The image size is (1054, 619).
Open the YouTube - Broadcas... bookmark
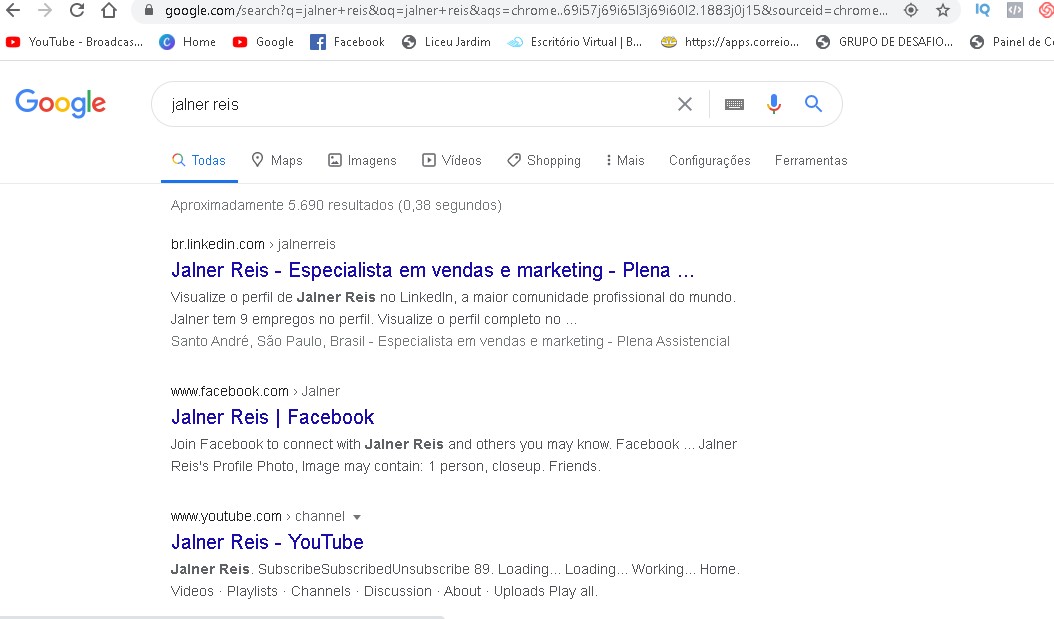pyautogui.click(x=75, y=42)
